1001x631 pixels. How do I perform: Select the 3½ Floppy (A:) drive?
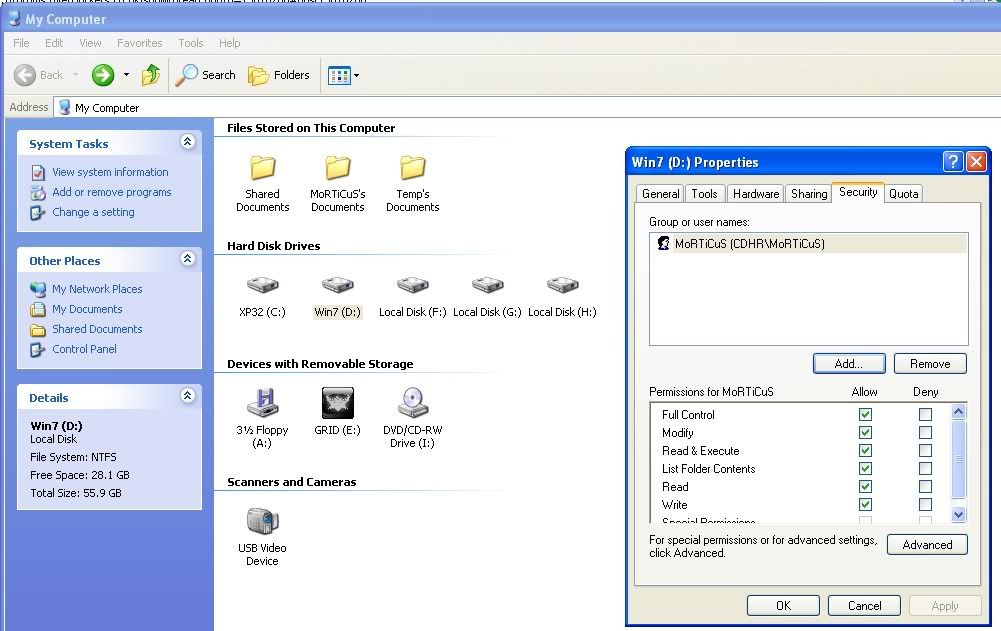coord(262,418)
